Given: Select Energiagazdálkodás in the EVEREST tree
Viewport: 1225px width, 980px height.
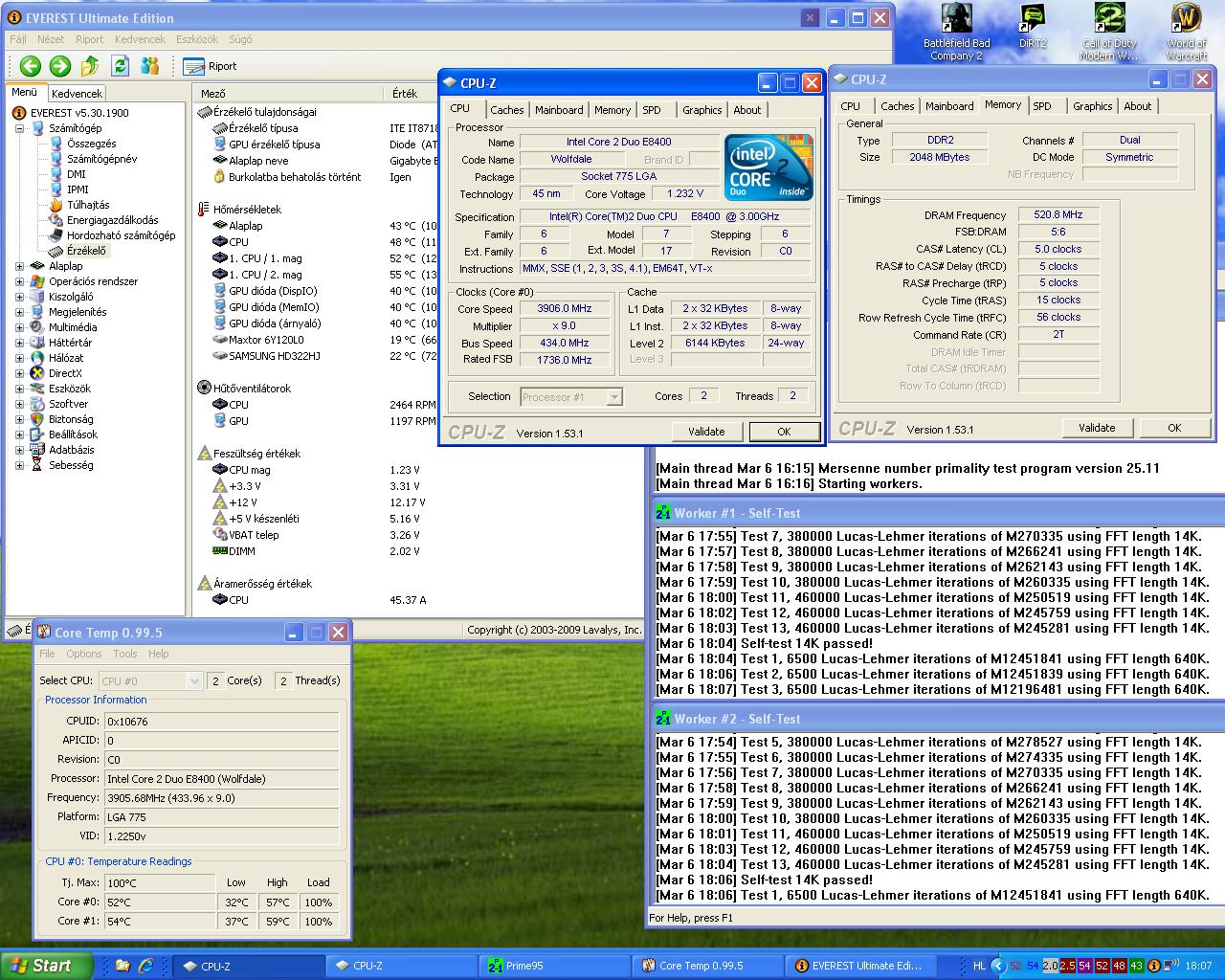Looking at the screenshot, I should pyautogui.click(x=112, y=220).
